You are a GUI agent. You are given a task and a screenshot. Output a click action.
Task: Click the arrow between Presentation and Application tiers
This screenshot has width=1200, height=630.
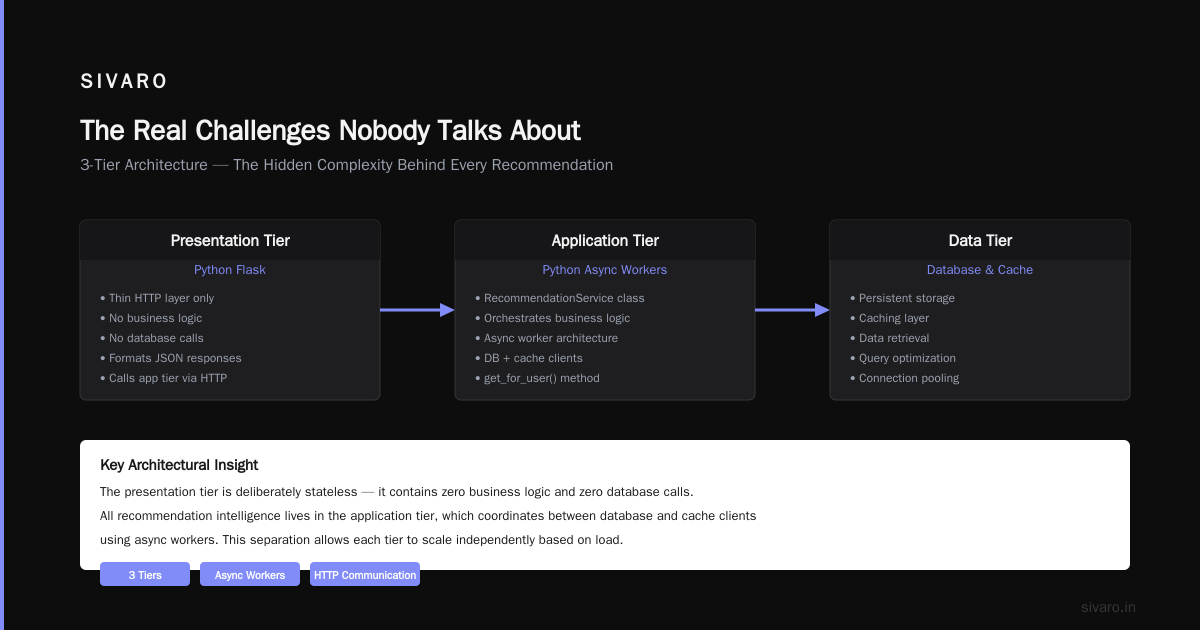418,310
